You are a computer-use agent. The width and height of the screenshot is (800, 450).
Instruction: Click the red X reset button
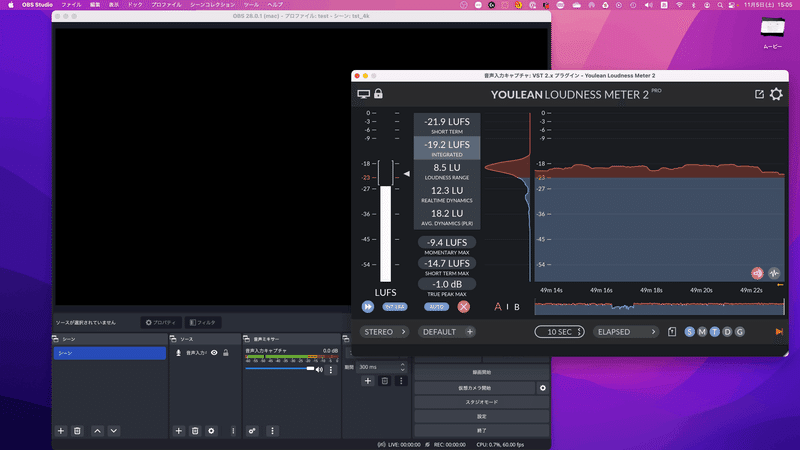[x=463, y=307]
